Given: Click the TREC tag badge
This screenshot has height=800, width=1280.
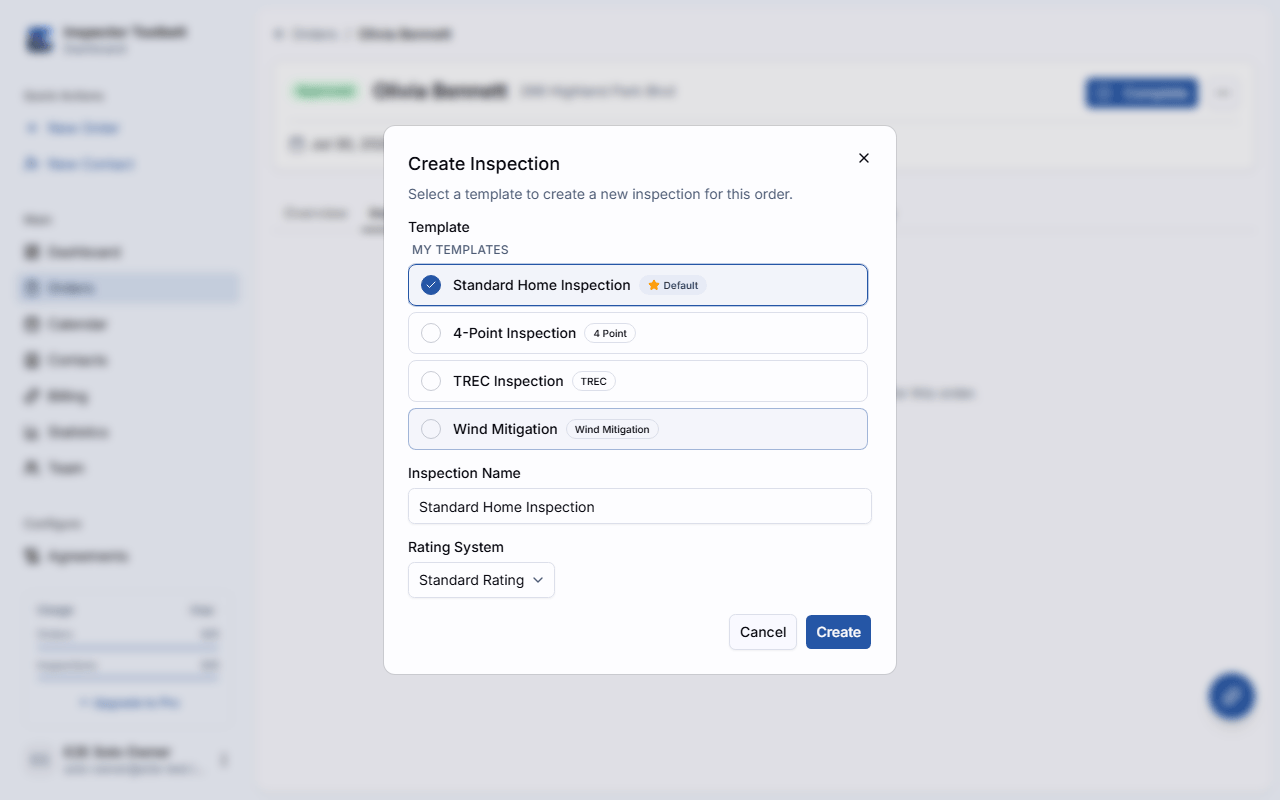Looking at the screenshot, I should 594,381.
